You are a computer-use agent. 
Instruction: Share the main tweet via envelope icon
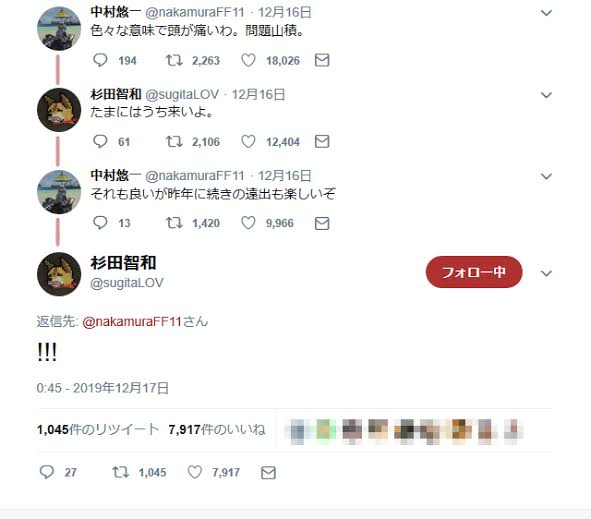pos(268,473)
